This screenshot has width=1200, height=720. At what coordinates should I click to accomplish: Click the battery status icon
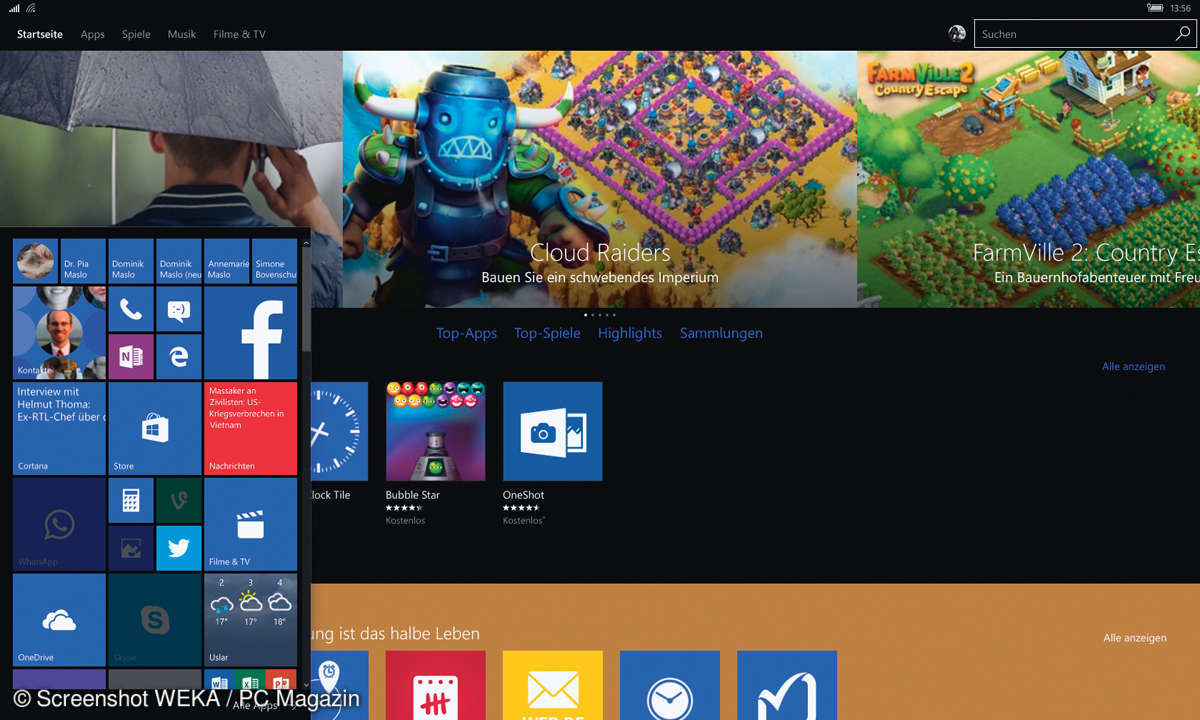(x=1154, y=8)
